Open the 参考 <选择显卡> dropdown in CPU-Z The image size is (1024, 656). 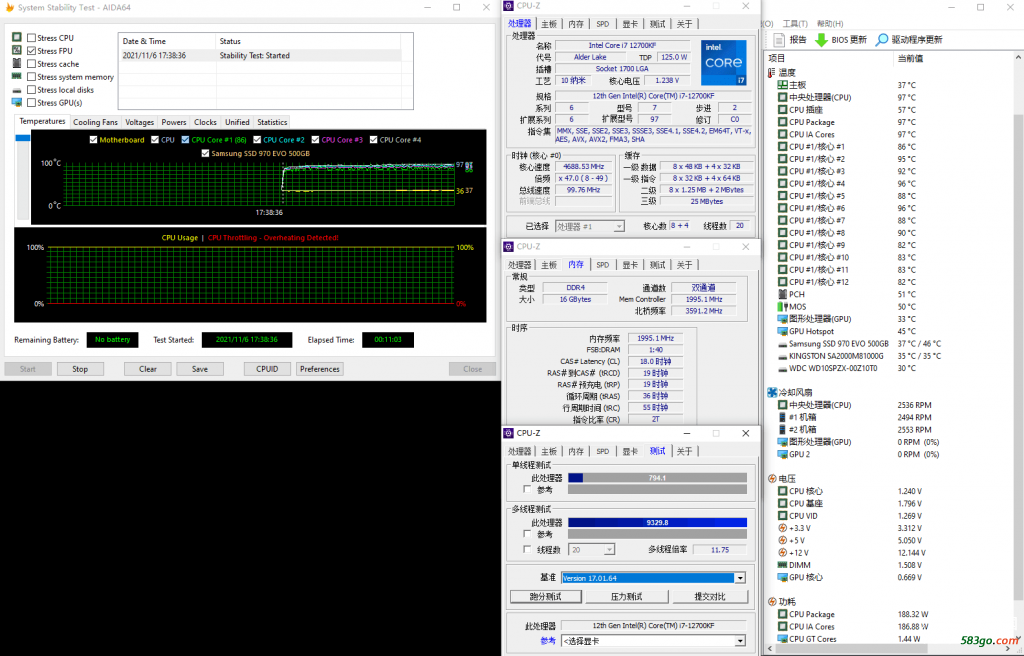[x=740, y=641]
